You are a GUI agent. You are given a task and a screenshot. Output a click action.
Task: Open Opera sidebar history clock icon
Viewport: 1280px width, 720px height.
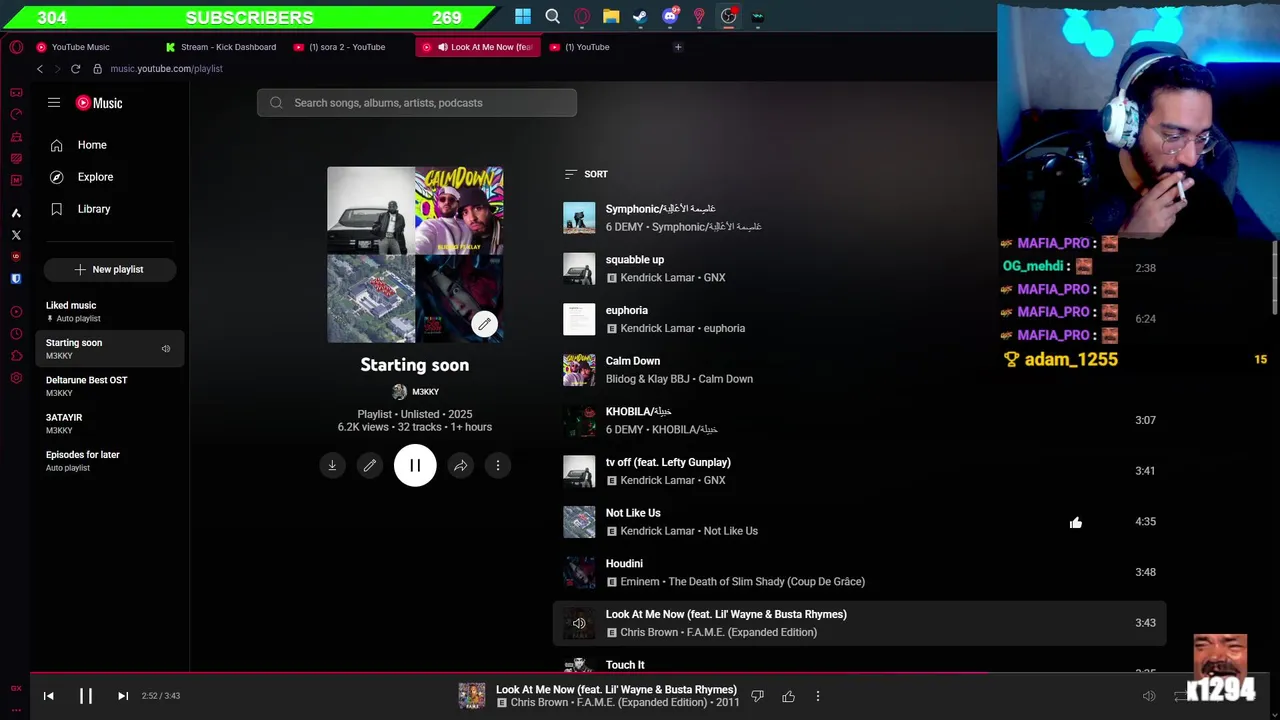coord(16,334)
